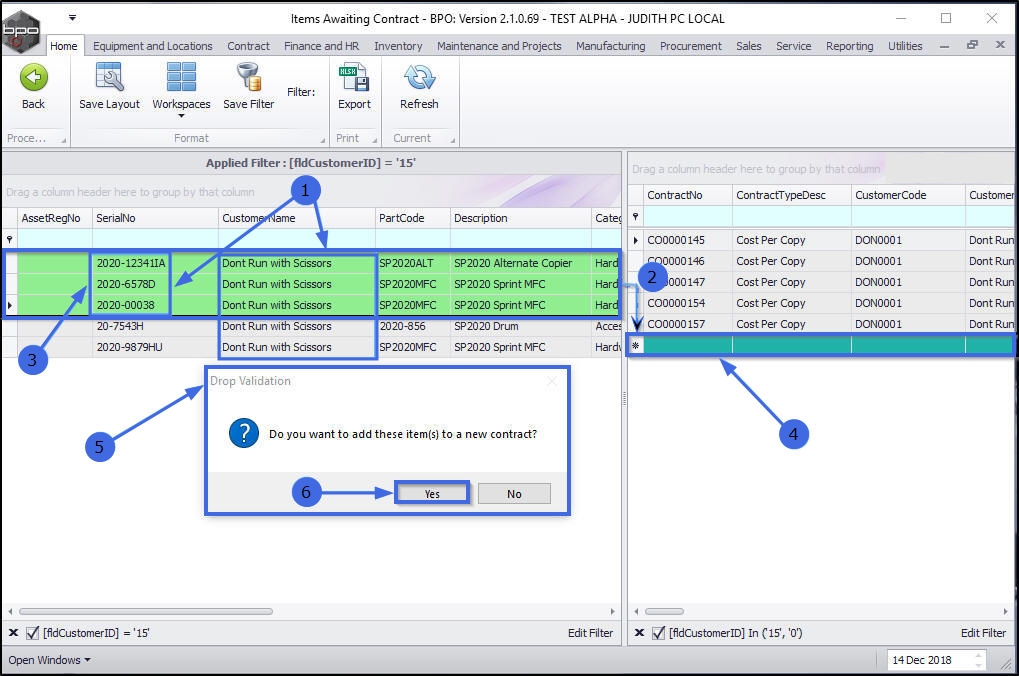Viewport: 1019px width, 676px height.
Task: Click the left grid horizontal scrollbar
Action: [x=146, y=611]
